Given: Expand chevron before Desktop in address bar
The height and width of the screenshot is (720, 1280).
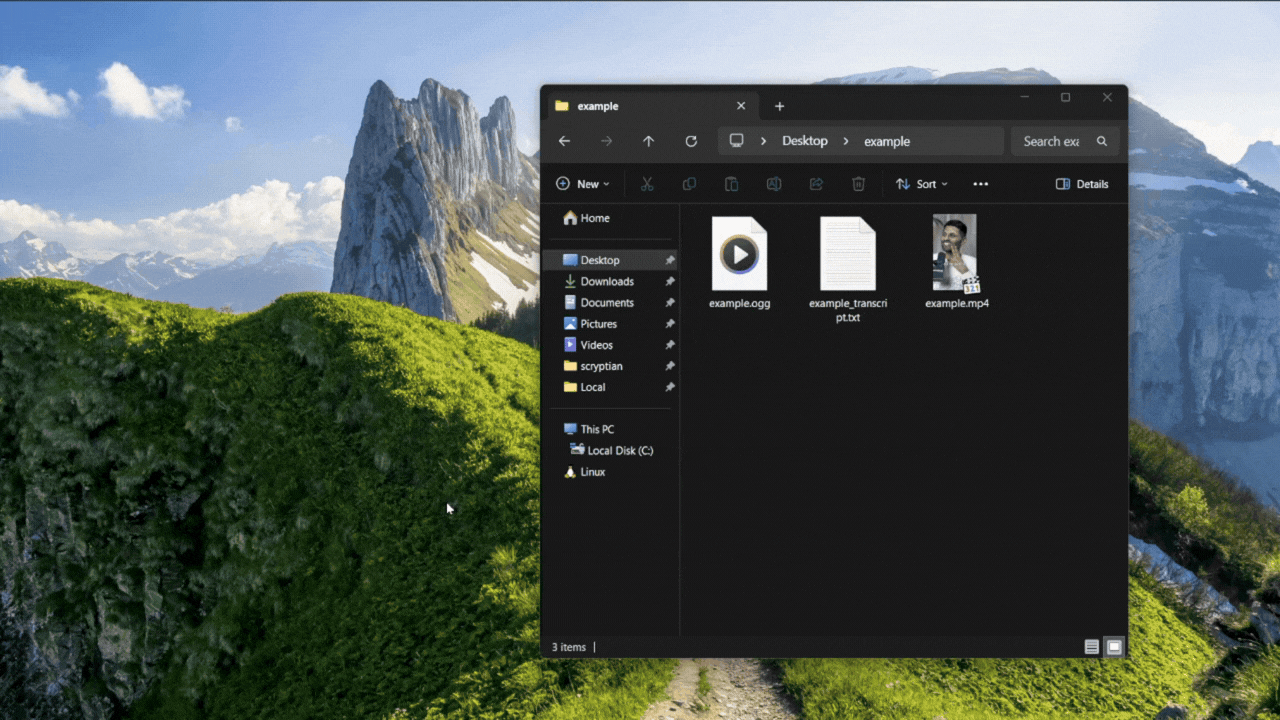Looking at the screenshot, I should [763, 141].
